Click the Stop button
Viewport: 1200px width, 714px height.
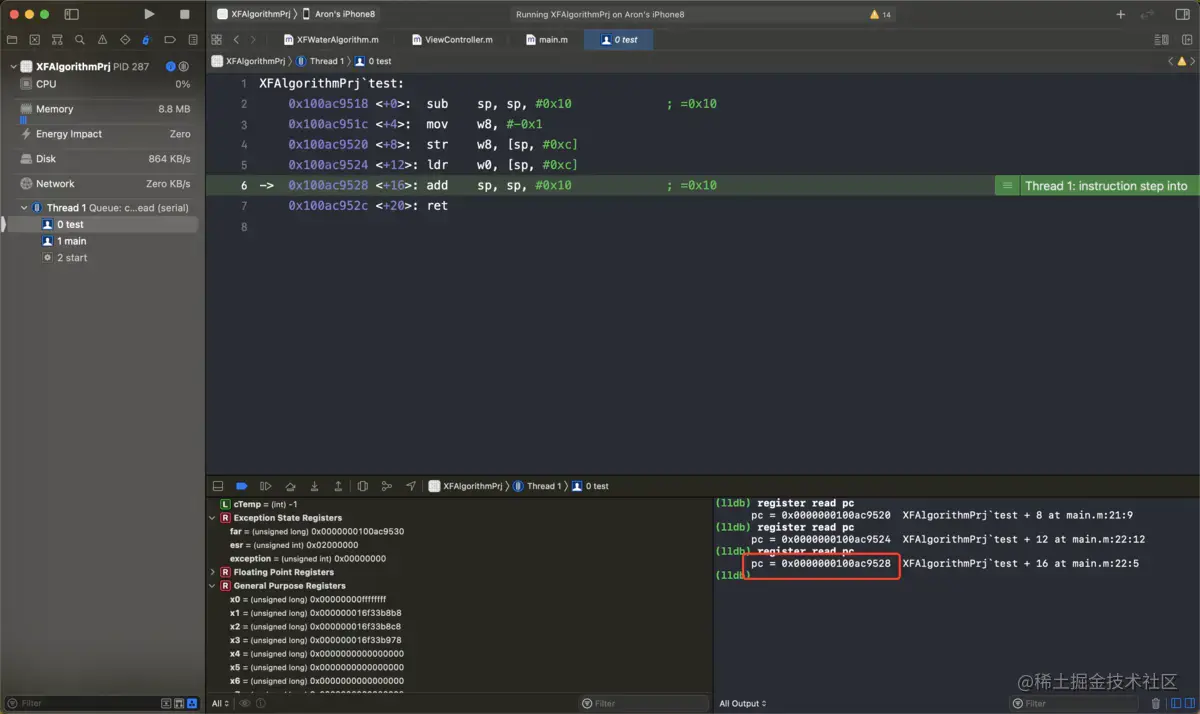tap(184, 14)
